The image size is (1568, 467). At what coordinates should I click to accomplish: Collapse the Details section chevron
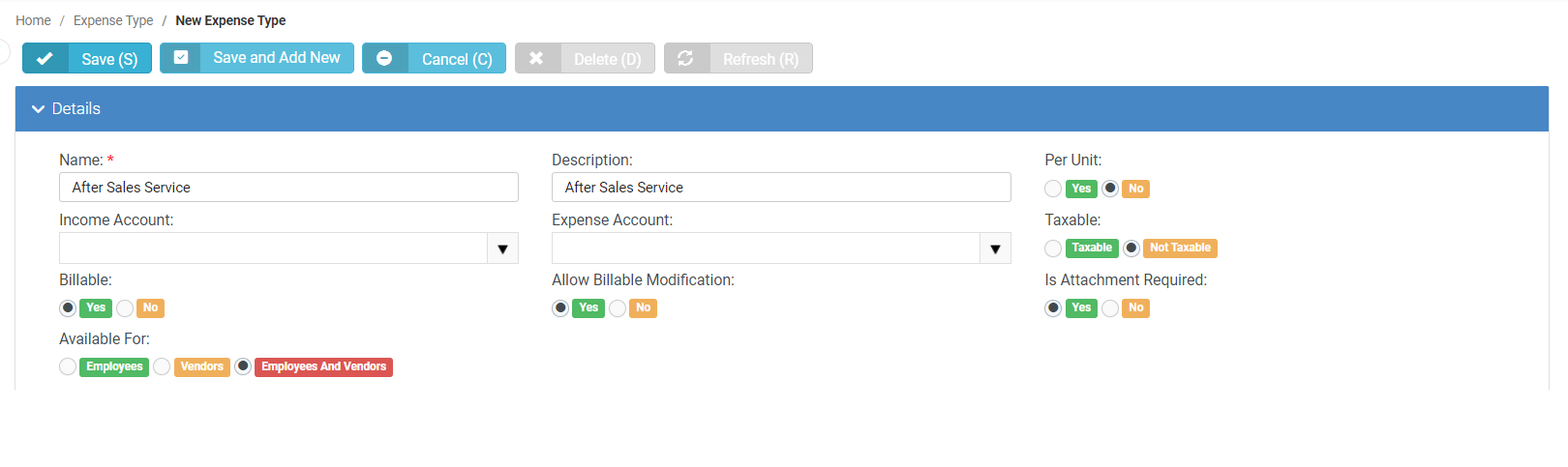click(x=39, y=109)
